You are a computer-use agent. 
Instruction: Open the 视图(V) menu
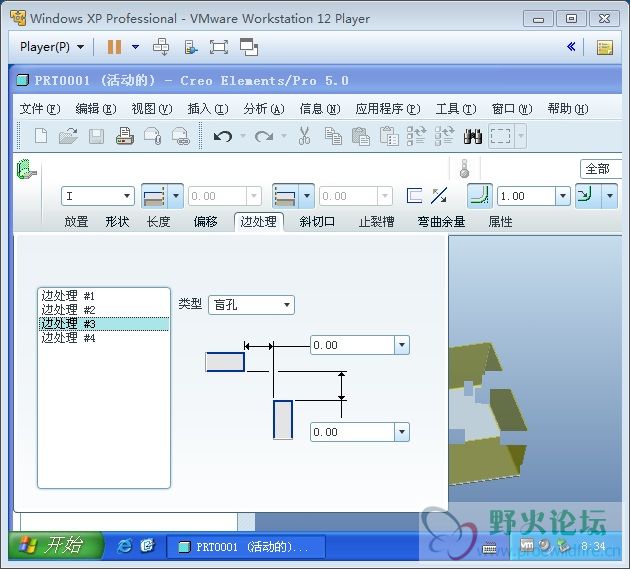tap(151, 108)
